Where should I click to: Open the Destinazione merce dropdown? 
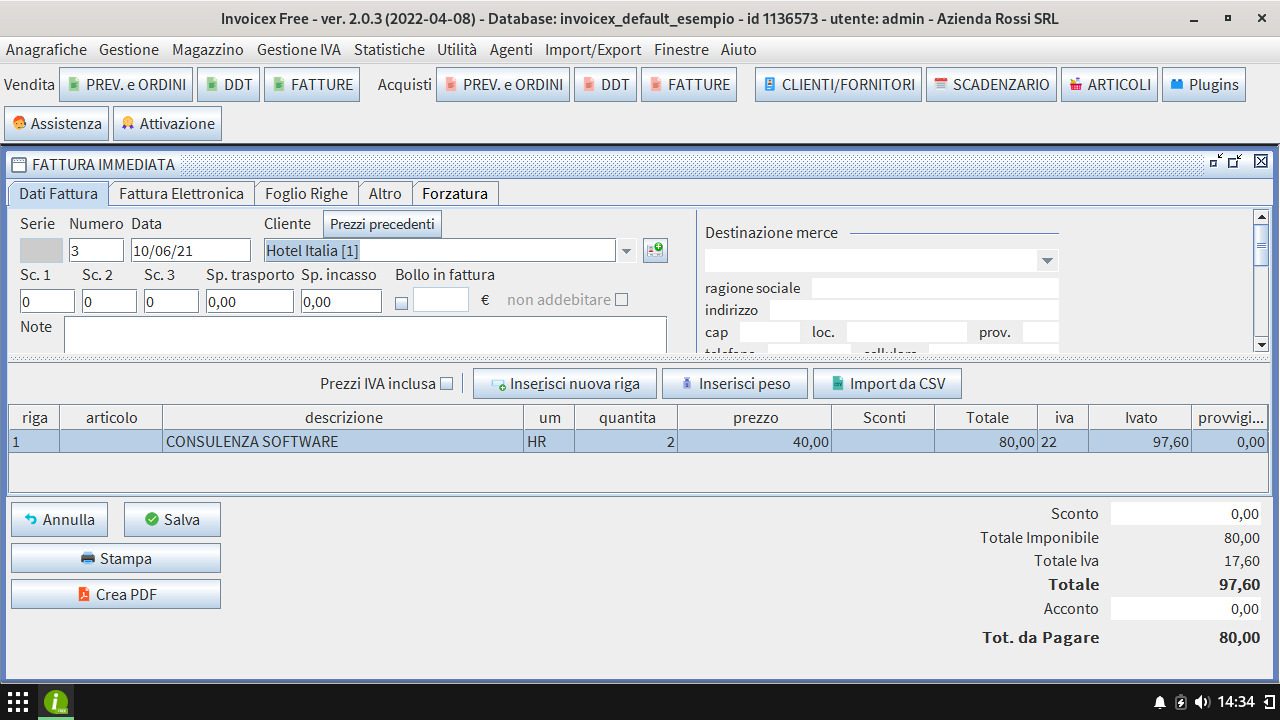pyautogui.click(x=1047, y=261)
